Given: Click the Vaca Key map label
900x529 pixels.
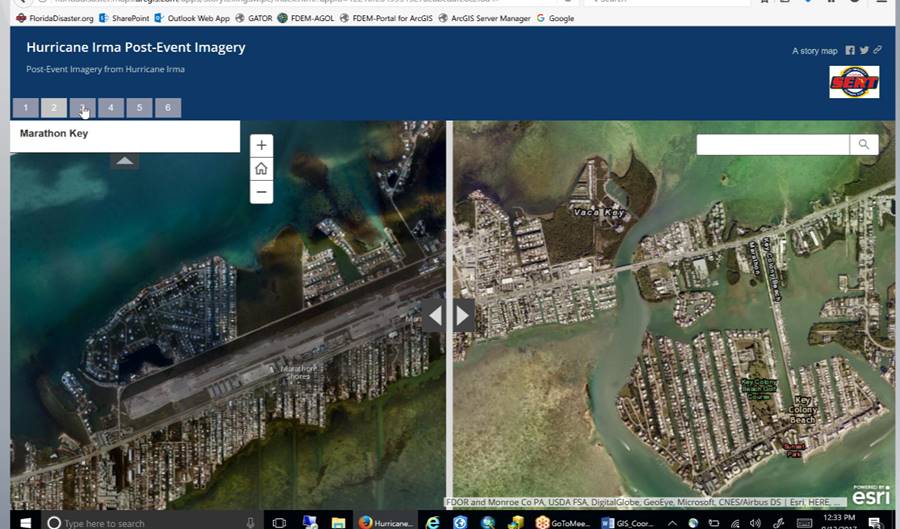Looking at the screenshot, I should point(599,212).
